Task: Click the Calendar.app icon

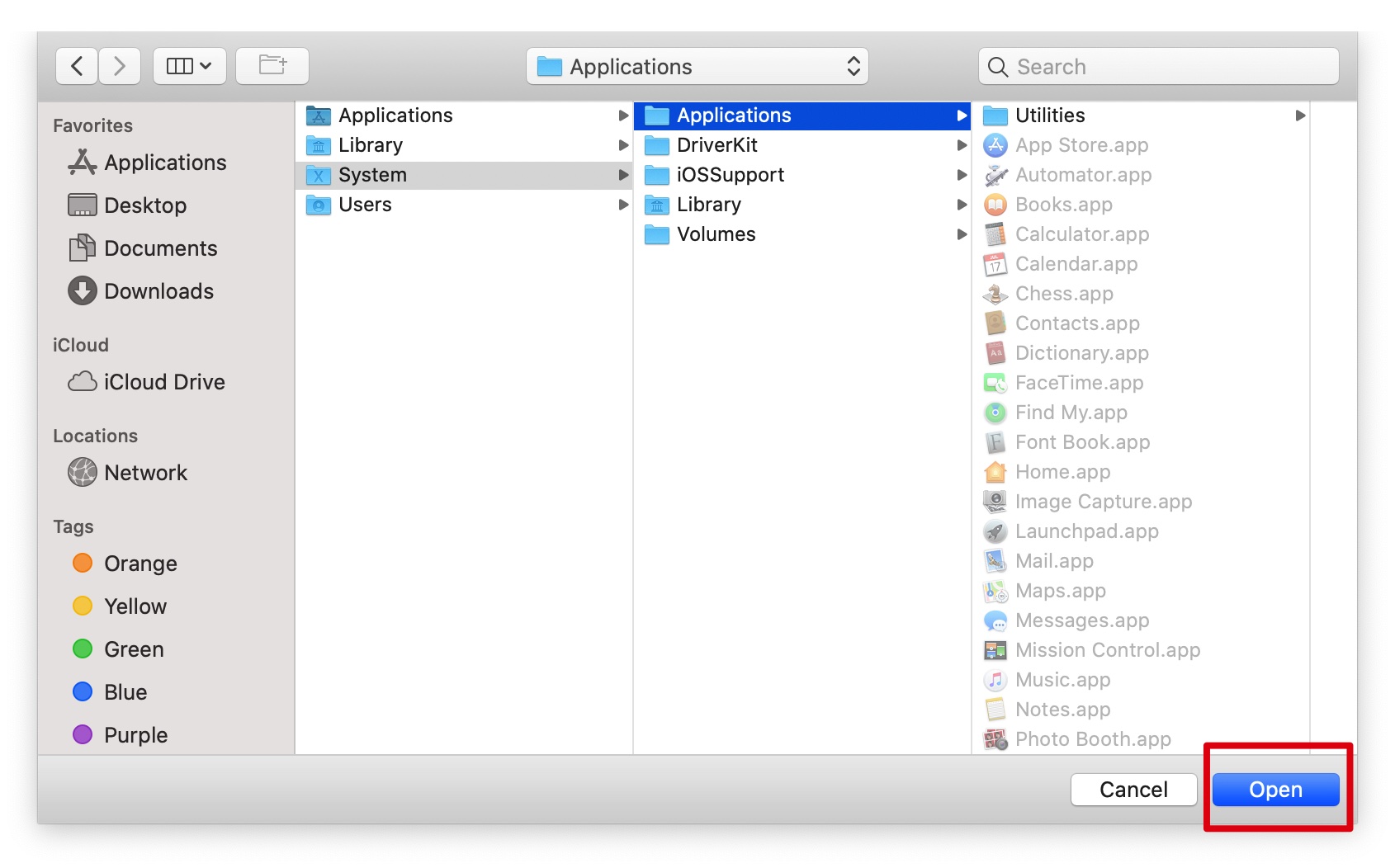Action: pos(995,264)
